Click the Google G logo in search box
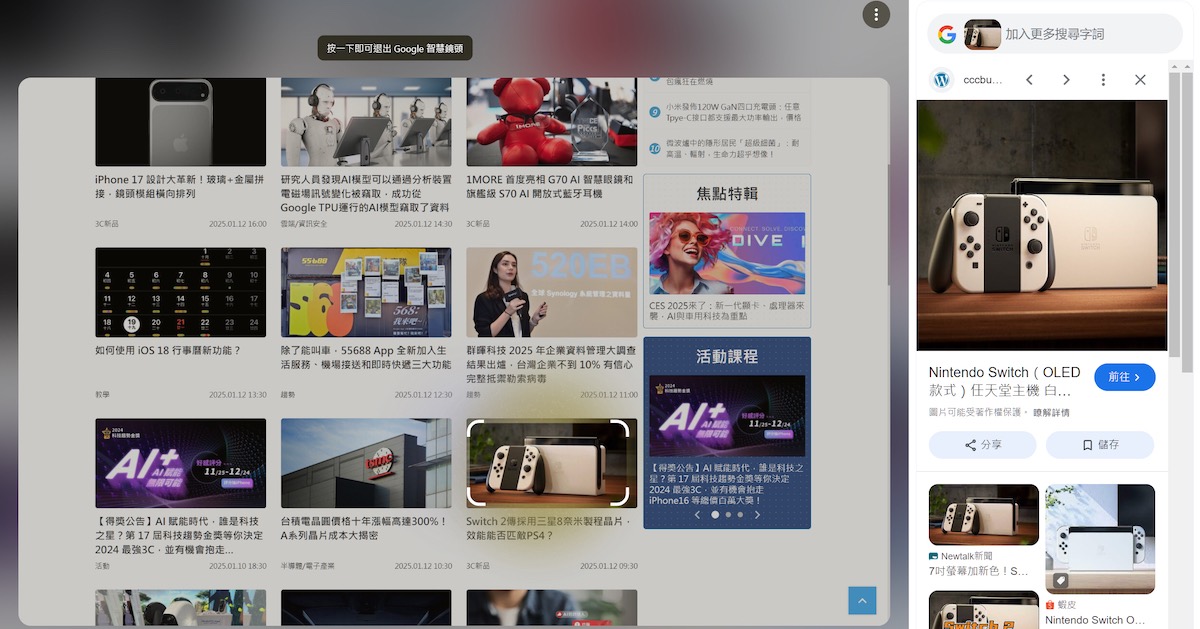 (x=947, y=34)
